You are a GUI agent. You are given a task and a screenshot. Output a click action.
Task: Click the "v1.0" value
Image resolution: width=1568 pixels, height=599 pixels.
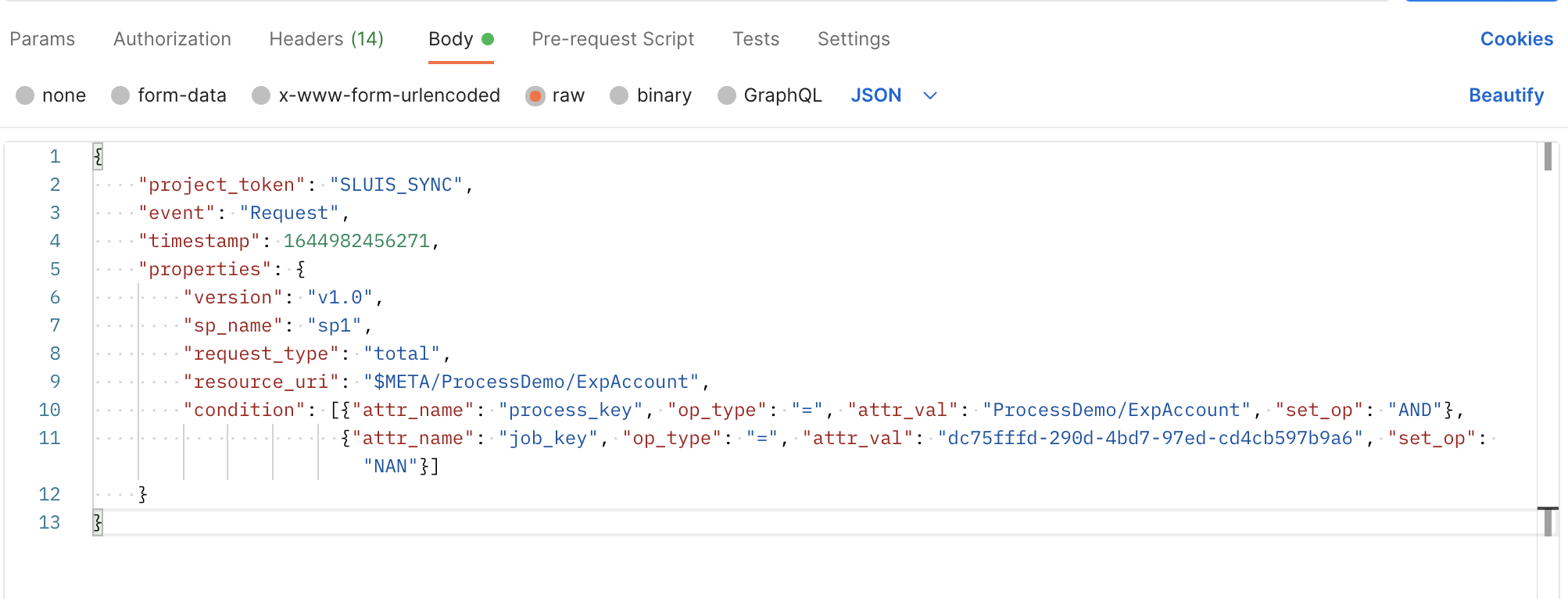[340, 297]
